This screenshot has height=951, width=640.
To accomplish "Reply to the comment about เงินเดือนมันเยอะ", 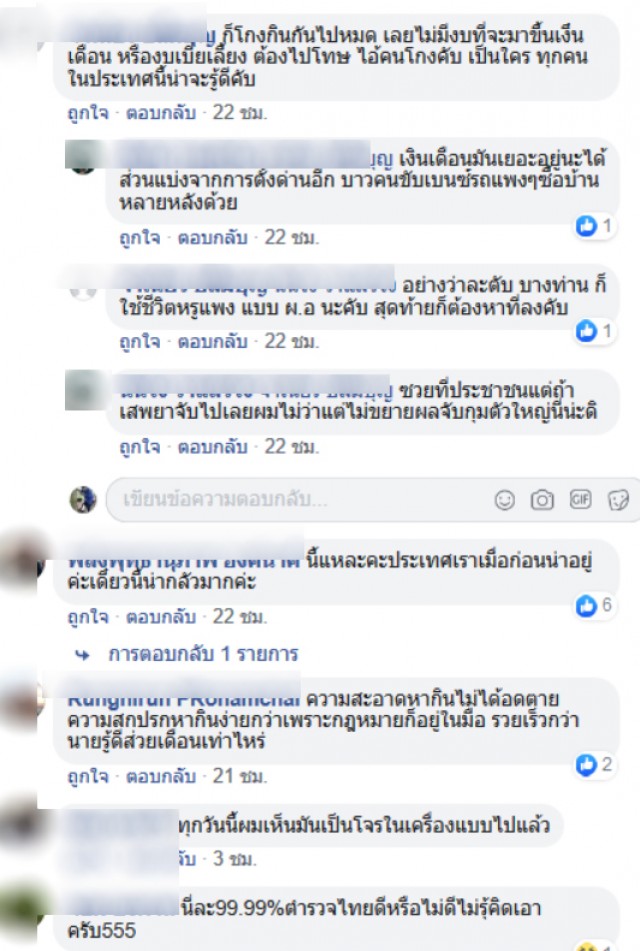I will tap(212, 237).
